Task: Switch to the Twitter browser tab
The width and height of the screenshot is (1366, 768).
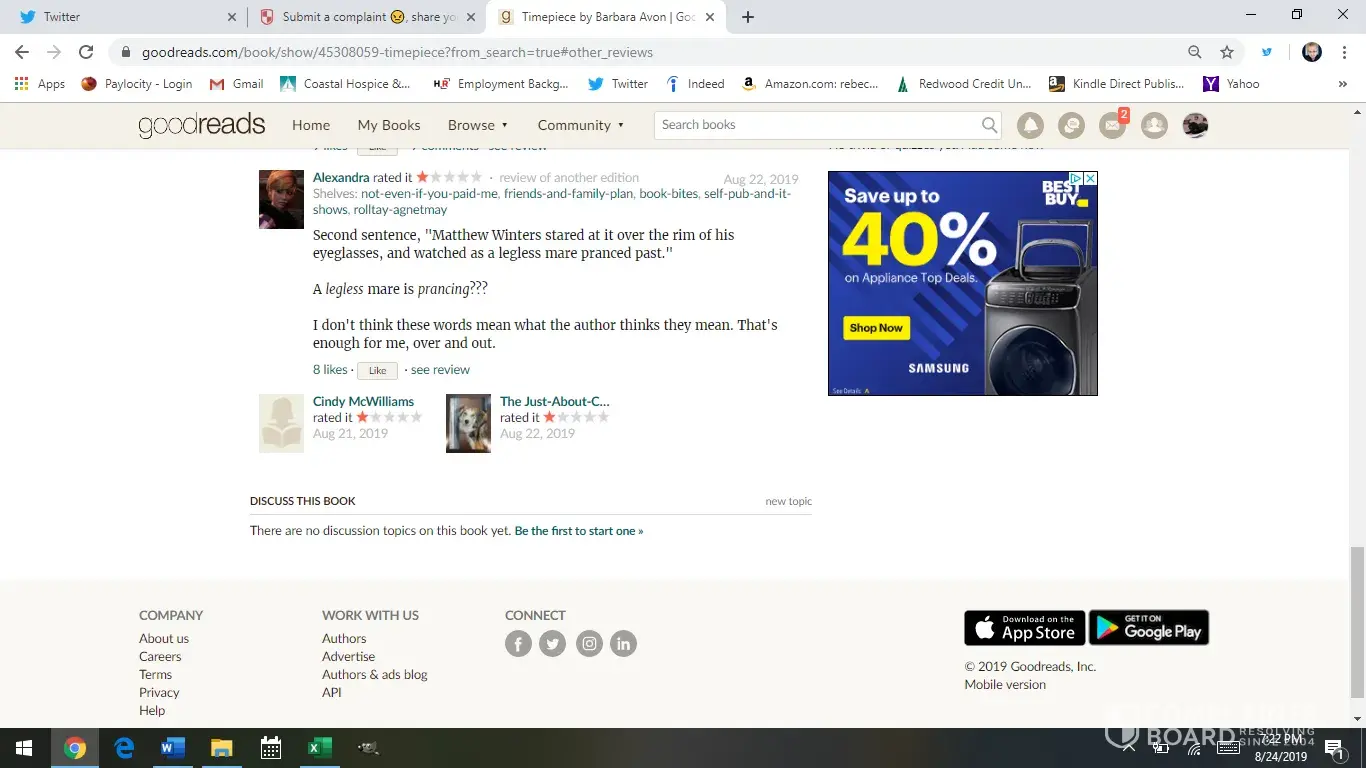Action: 120,17
